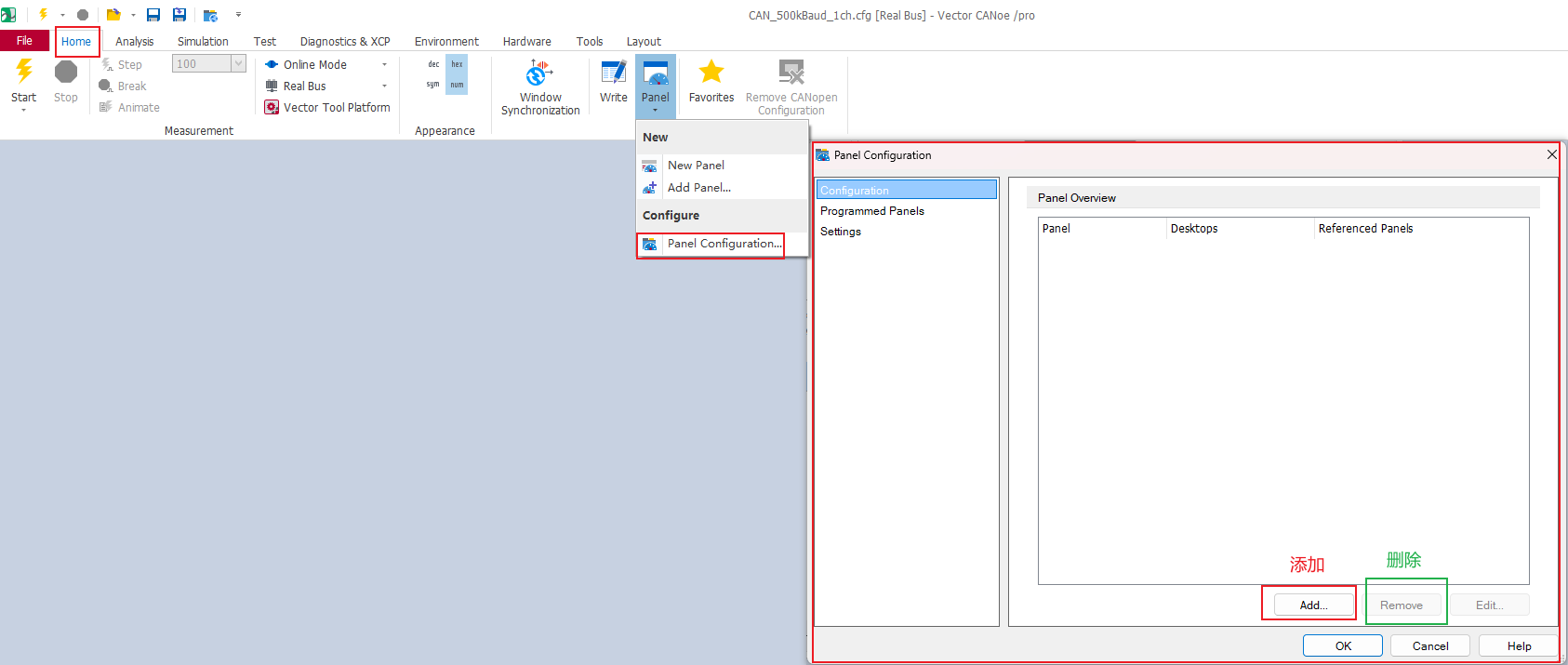This screenshot has width=1568, height=665.
Task: Click Panel Configuration menu icon
Action: click(649, 244)
